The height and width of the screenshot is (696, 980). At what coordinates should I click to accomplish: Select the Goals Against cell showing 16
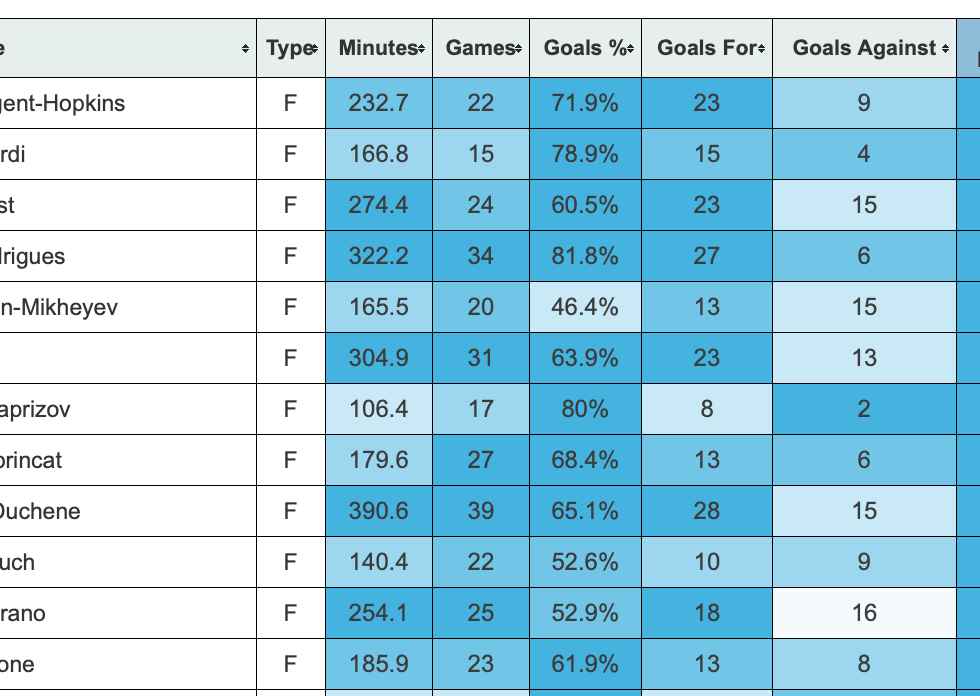864,613
